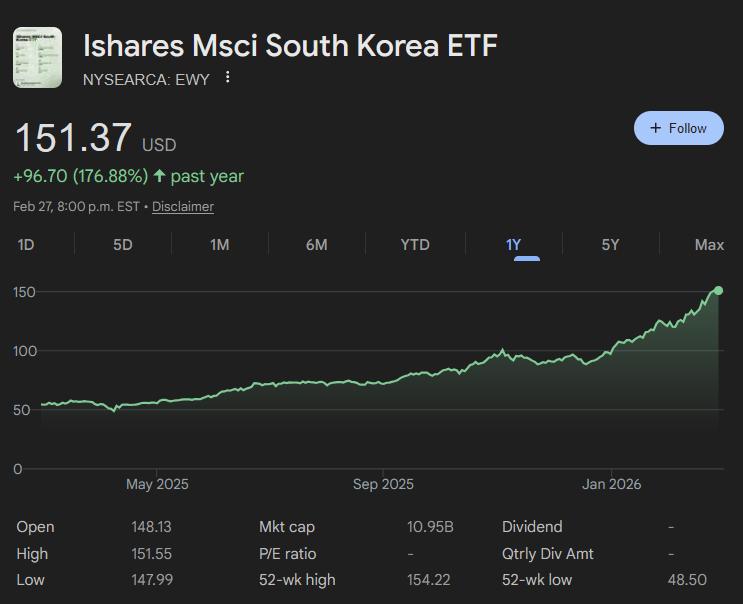Click the Dividend label

(532, 527)
